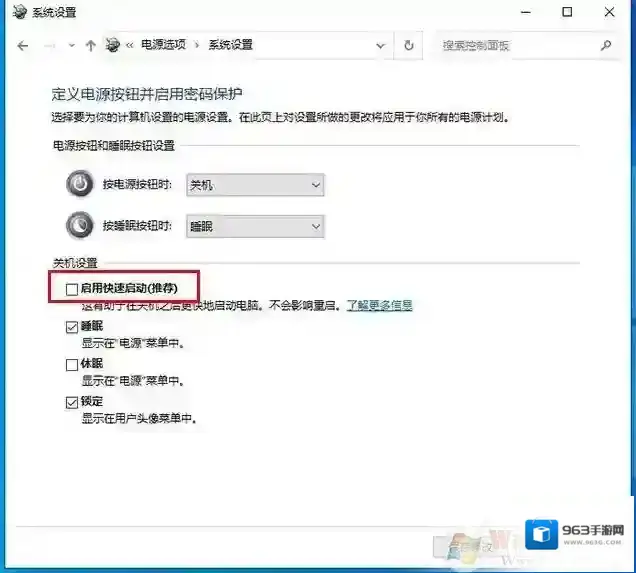This screenshot has width=636, height=573.
Task: Click the 按电源按钮时 label
Action: [137, 185]
